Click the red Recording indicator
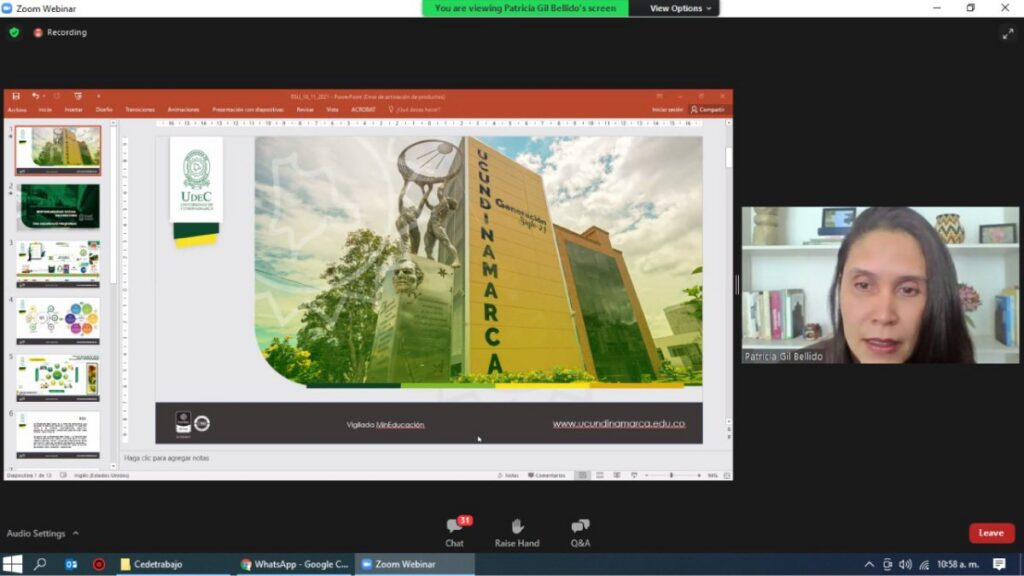This screenshot has width=1024, height=576. pos(60,32)
